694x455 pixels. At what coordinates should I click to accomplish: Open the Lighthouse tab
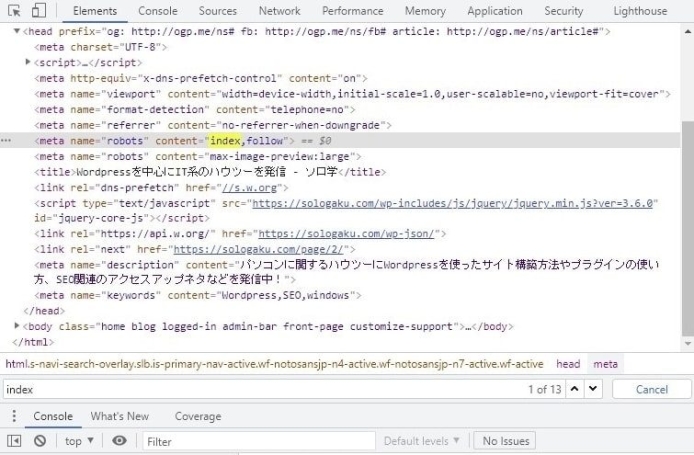(x=640, y=11)
